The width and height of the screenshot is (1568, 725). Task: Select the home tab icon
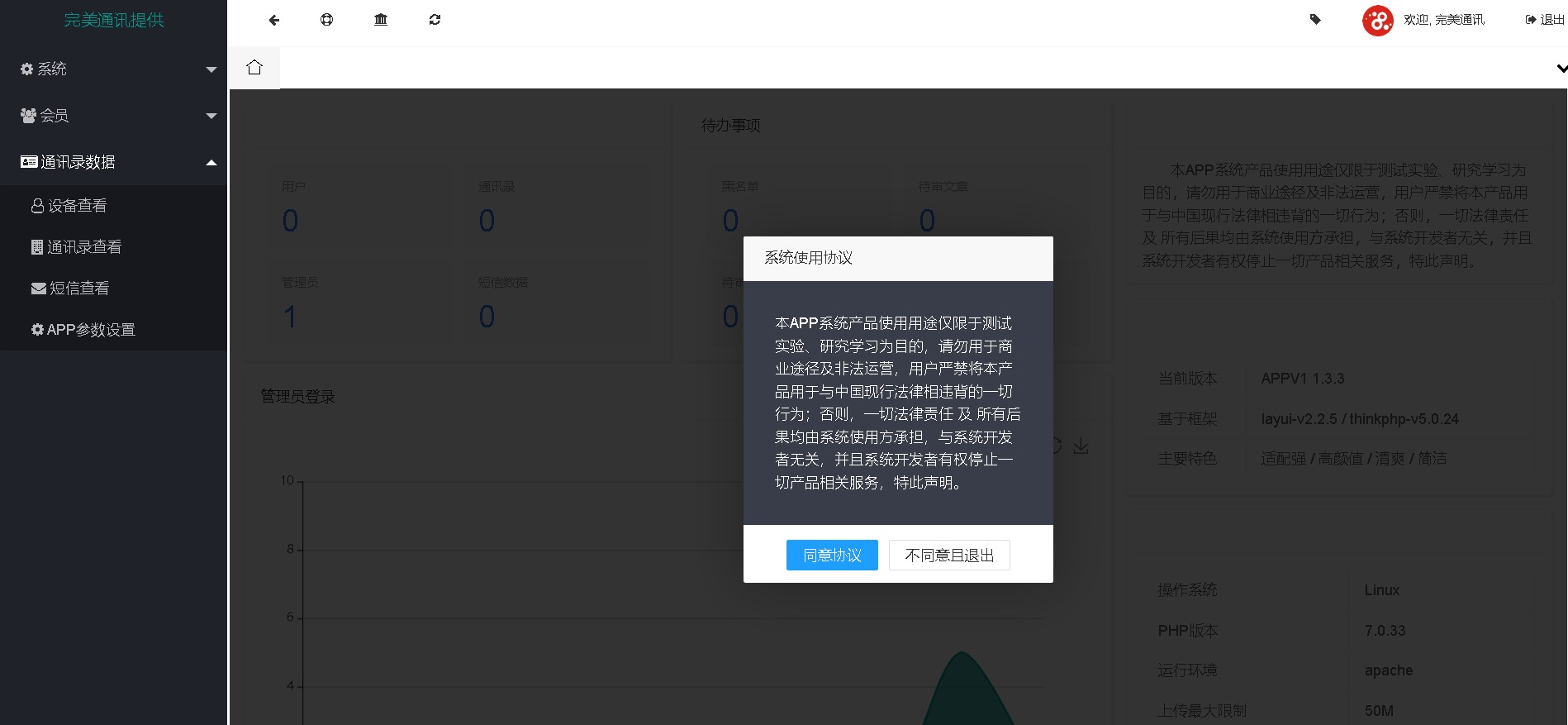(254, 68)
